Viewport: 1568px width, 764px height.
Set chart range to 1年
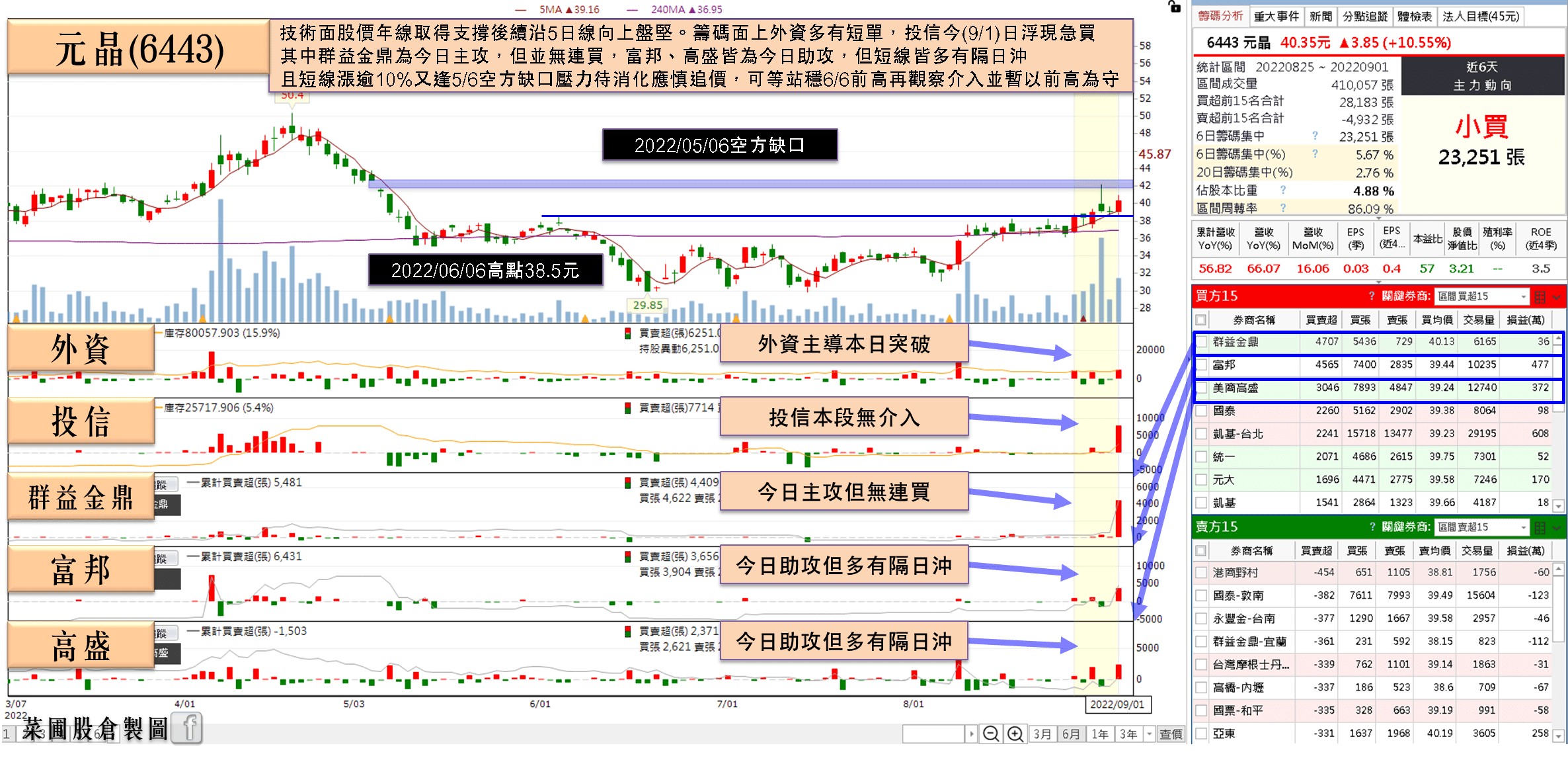pyautogui.click(x=1099, y=734)
